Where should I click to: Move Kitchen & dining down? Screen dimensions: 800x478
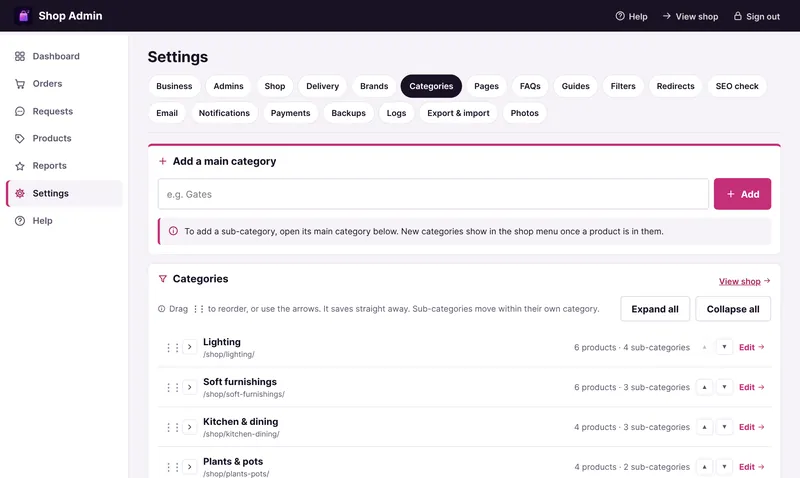click(x=724, y=427)
